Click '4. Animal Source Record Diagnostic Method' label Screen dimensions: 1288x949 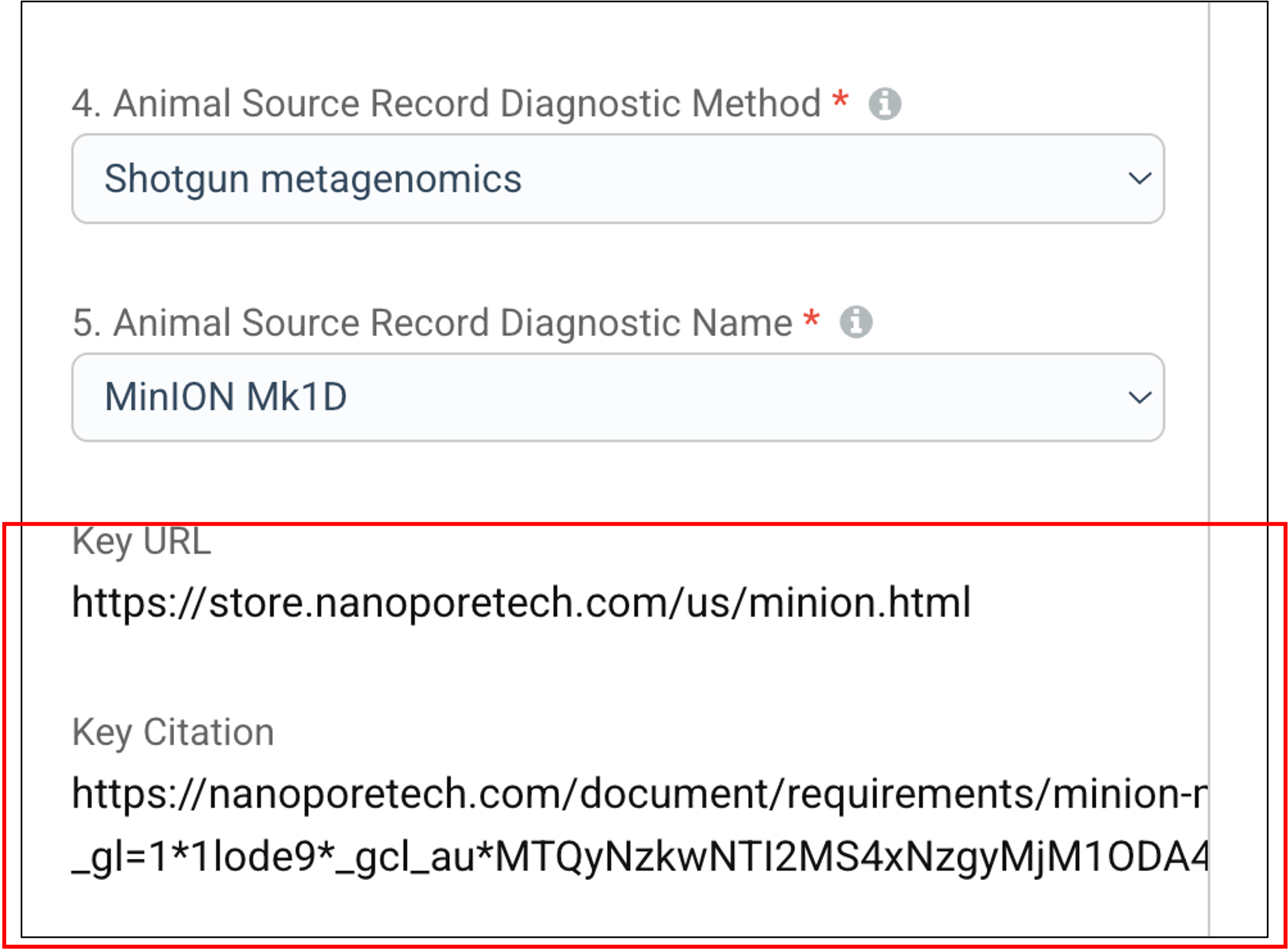click(446, 104)
